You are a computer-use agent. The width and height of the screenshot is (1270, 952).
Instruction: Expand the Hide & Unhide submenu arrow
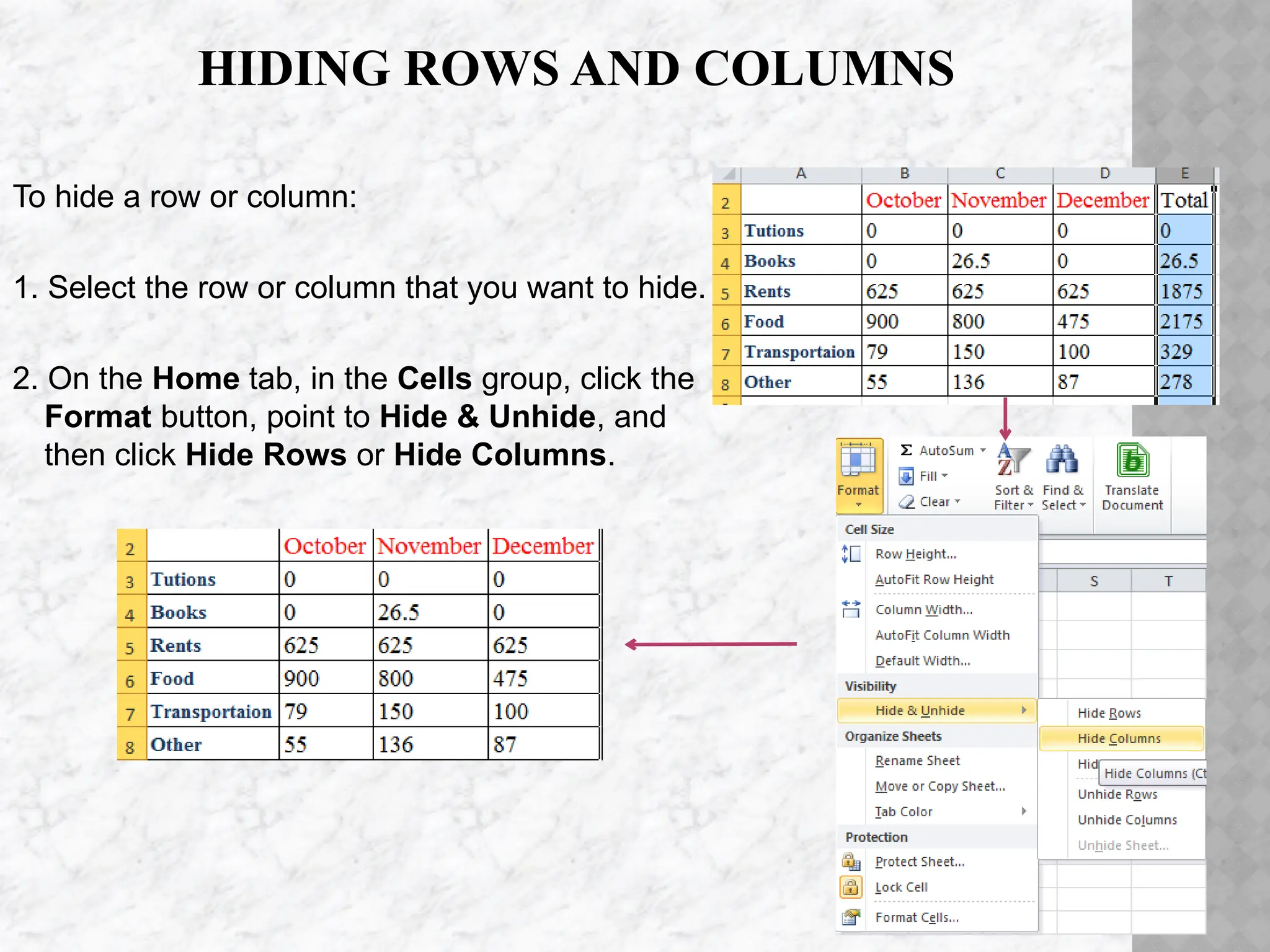point(1024,710)
